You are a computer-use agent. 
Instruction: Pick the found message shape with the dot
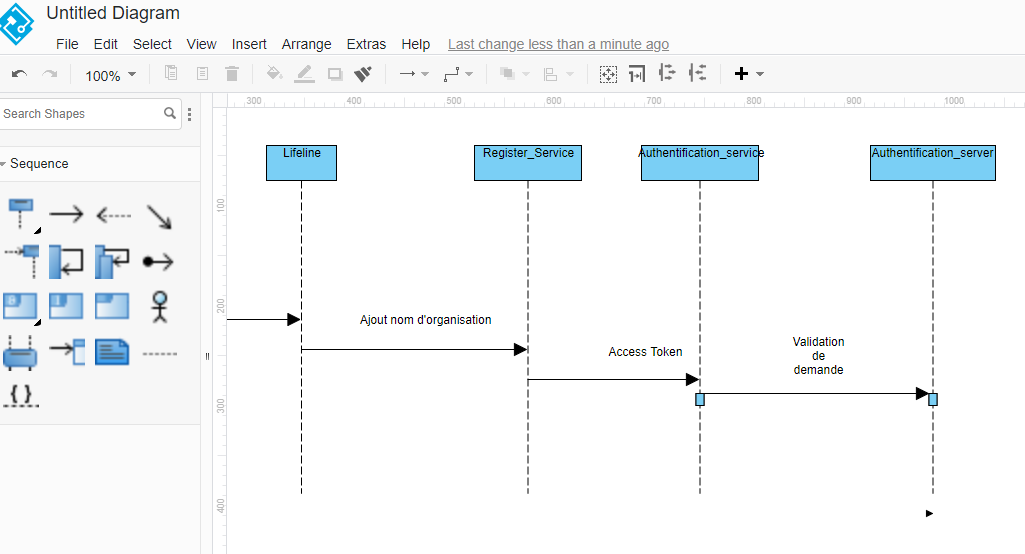point(158,262)
